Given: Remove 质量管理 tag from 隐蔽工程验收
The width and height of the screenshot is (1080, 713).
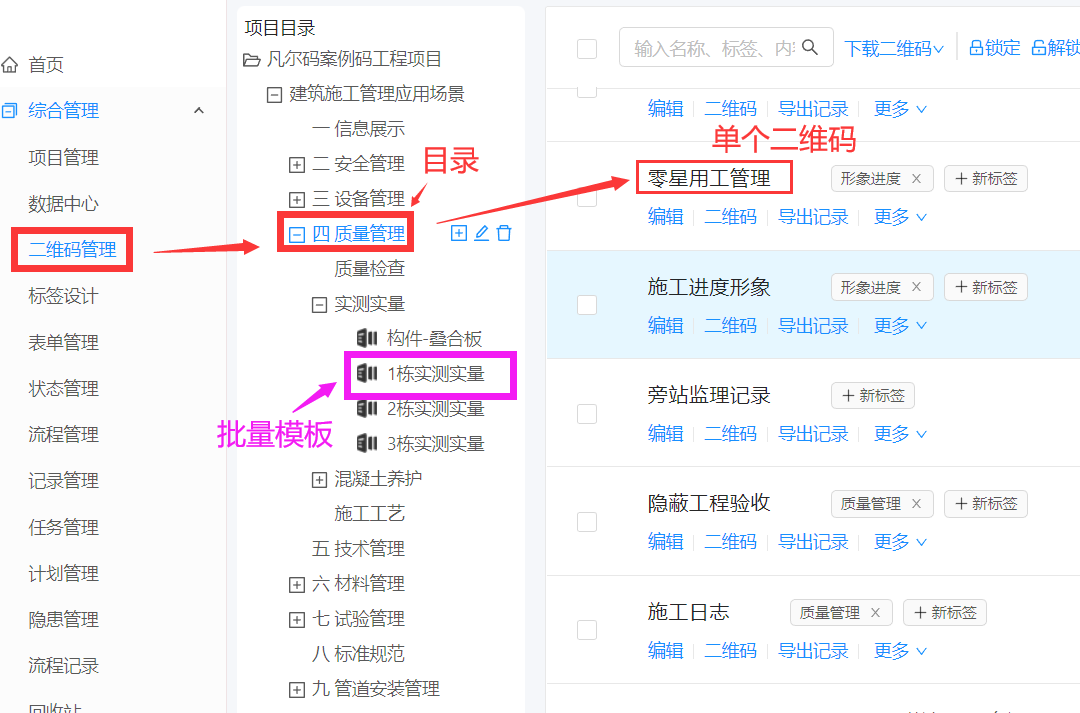Looking at the screenshot, I should point(917,504).
